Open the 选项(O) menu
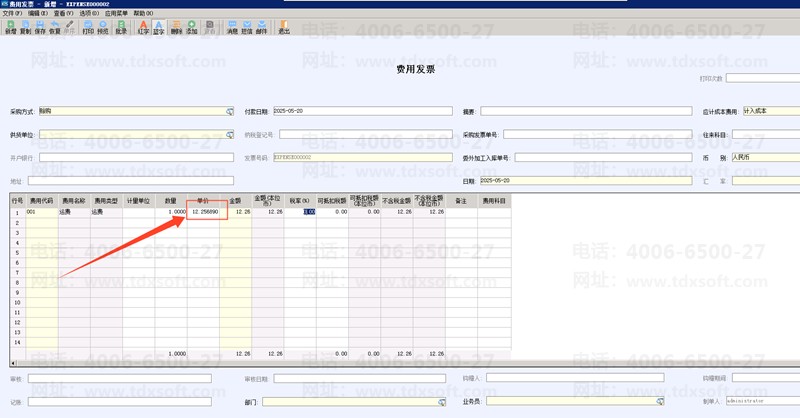The image size is (800, 418). click(x=89, y=13)
